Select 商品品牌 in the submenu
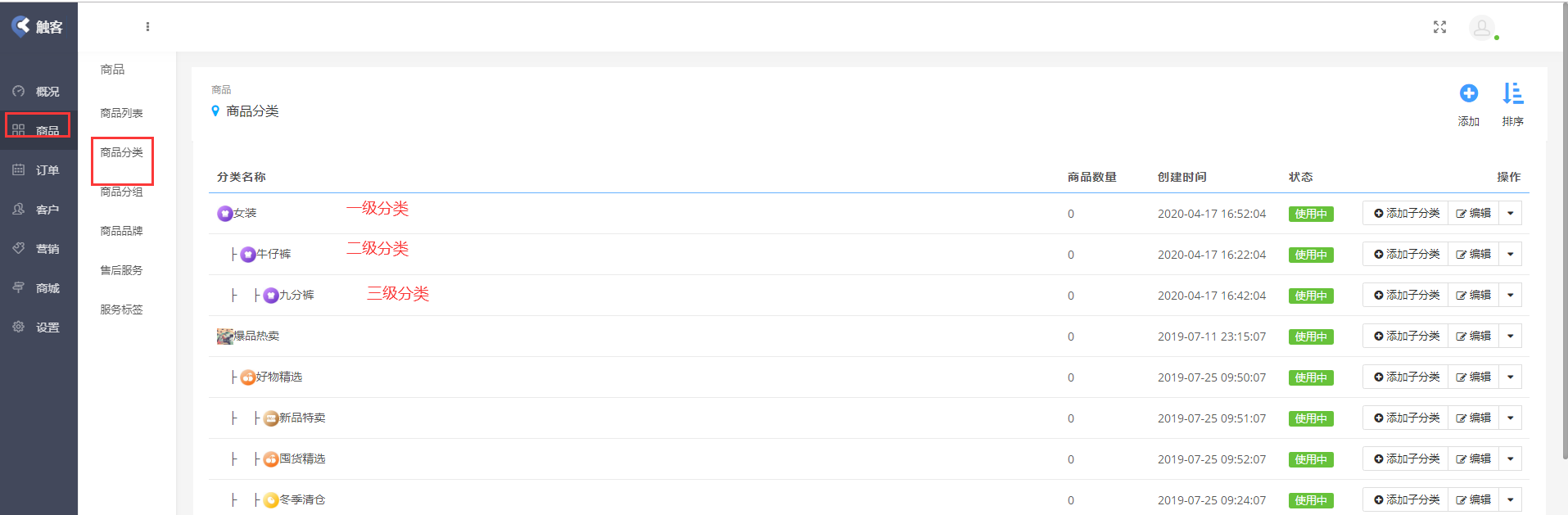1568x515 pixels. coord(121,231)
